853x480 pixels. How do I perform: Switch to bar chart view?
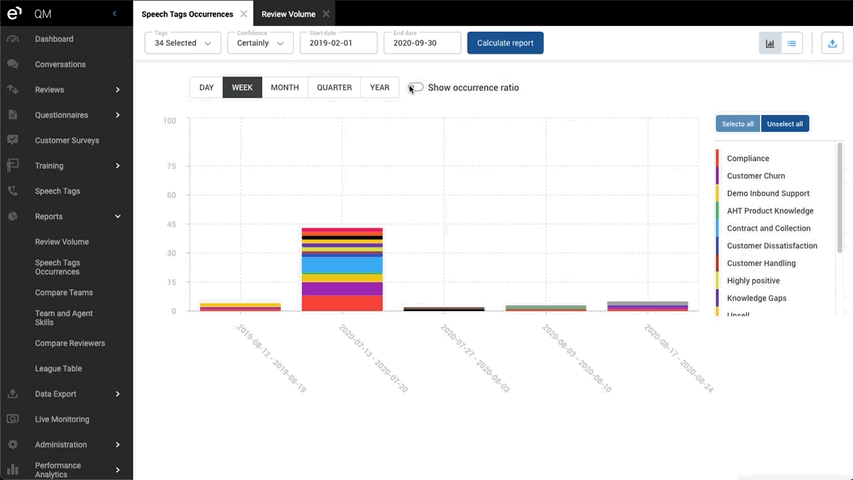[770, 44]
